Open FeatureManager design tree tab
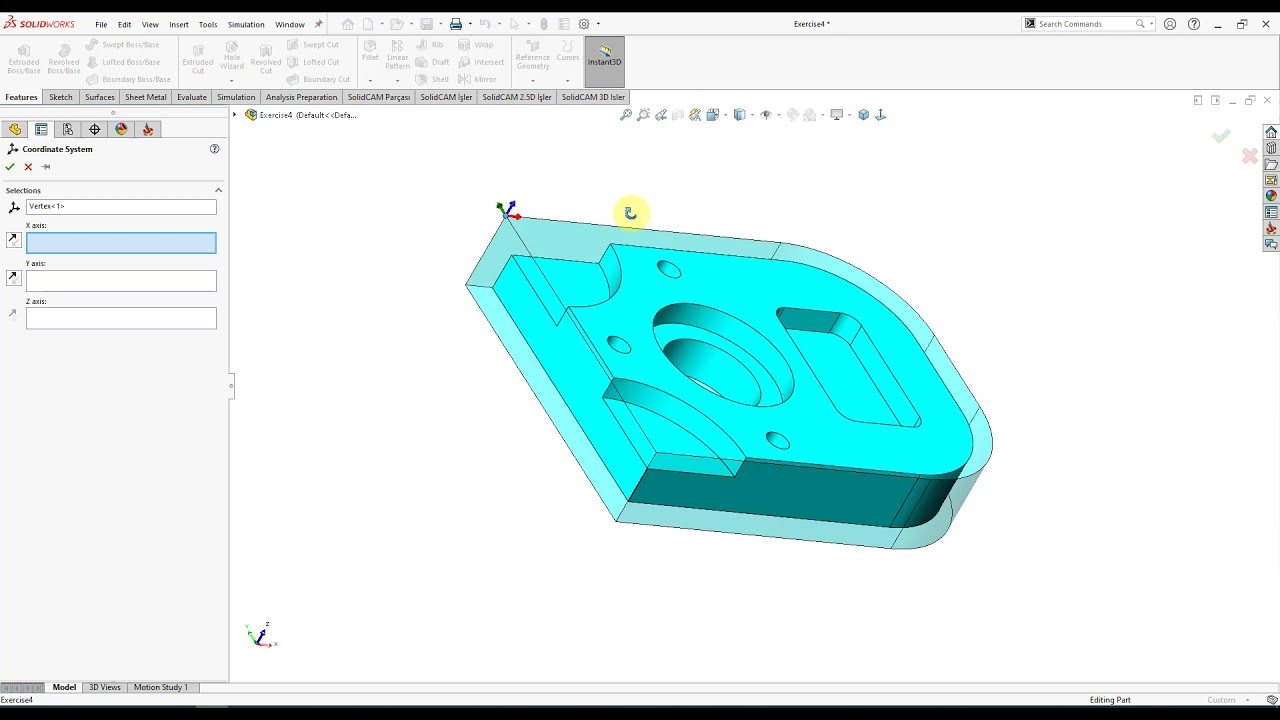Screen dimensions: 1280x720 (x=14, y=129)
